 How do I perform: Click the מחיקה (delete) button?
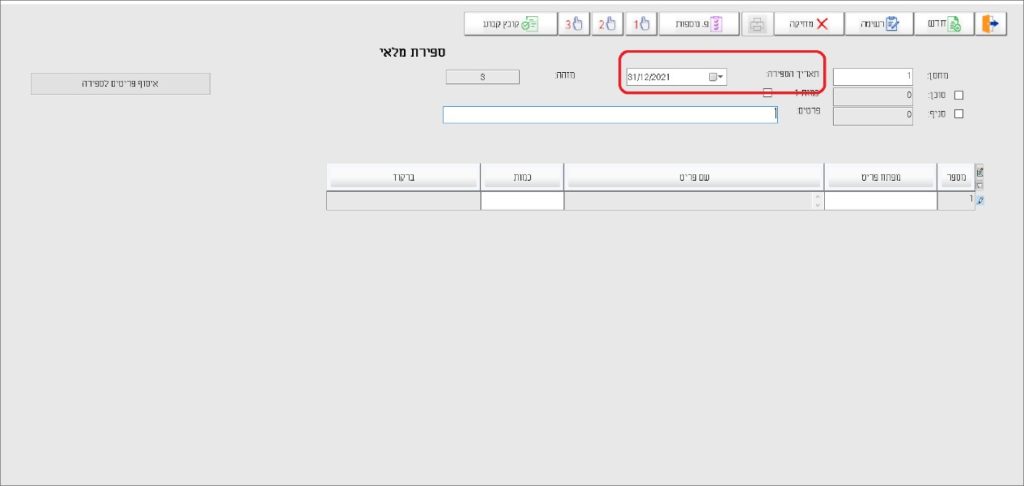(x=808, y=24)
